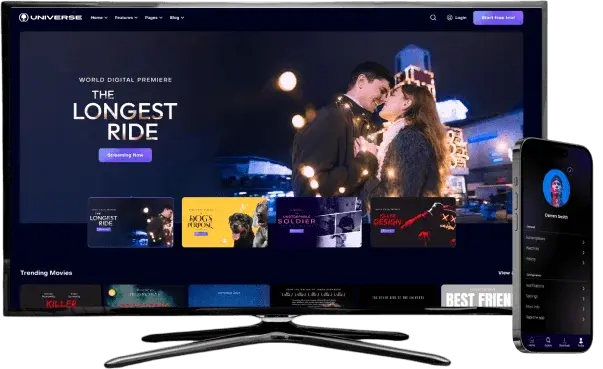Open Settings row chevron on phone
Screen dimensions: 603x369
tap(583, 299)
